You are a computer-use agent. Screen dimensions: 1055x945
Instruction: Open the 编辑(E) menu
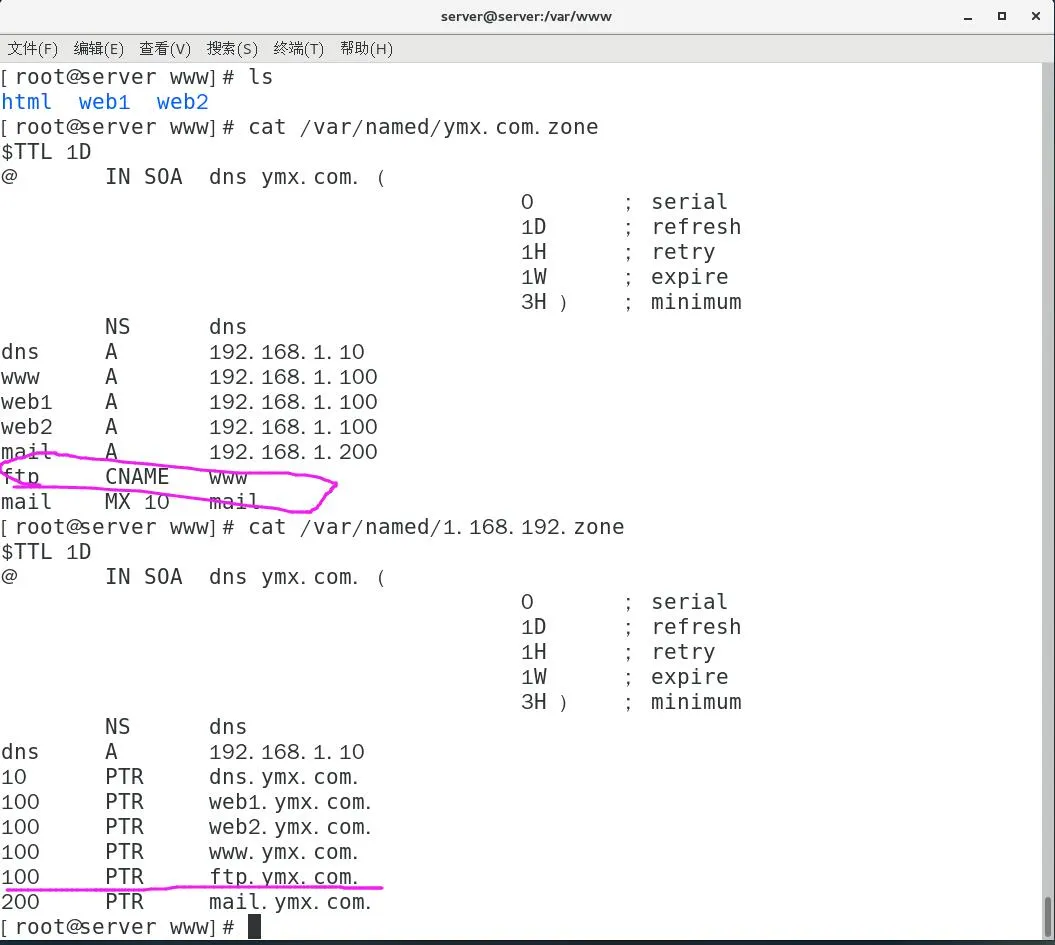(98, 49)
